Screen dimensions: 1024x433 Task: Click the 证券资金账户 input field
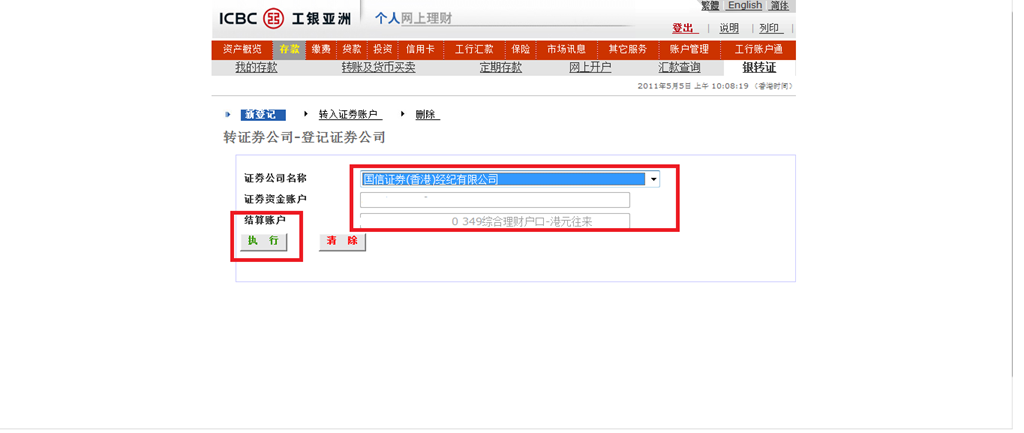[x=495, y=200]
